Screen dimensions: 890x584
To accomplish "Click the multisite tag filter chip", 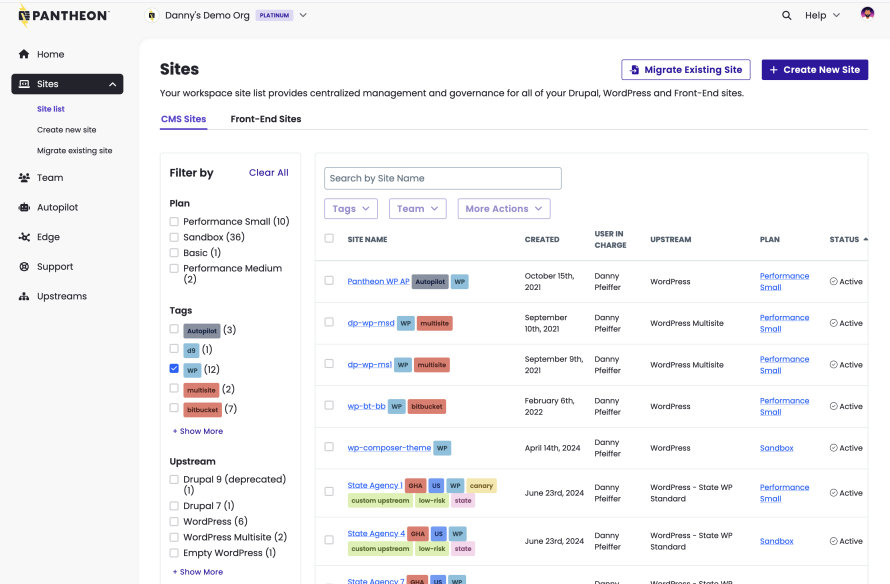I will click(x=201, y=390).
